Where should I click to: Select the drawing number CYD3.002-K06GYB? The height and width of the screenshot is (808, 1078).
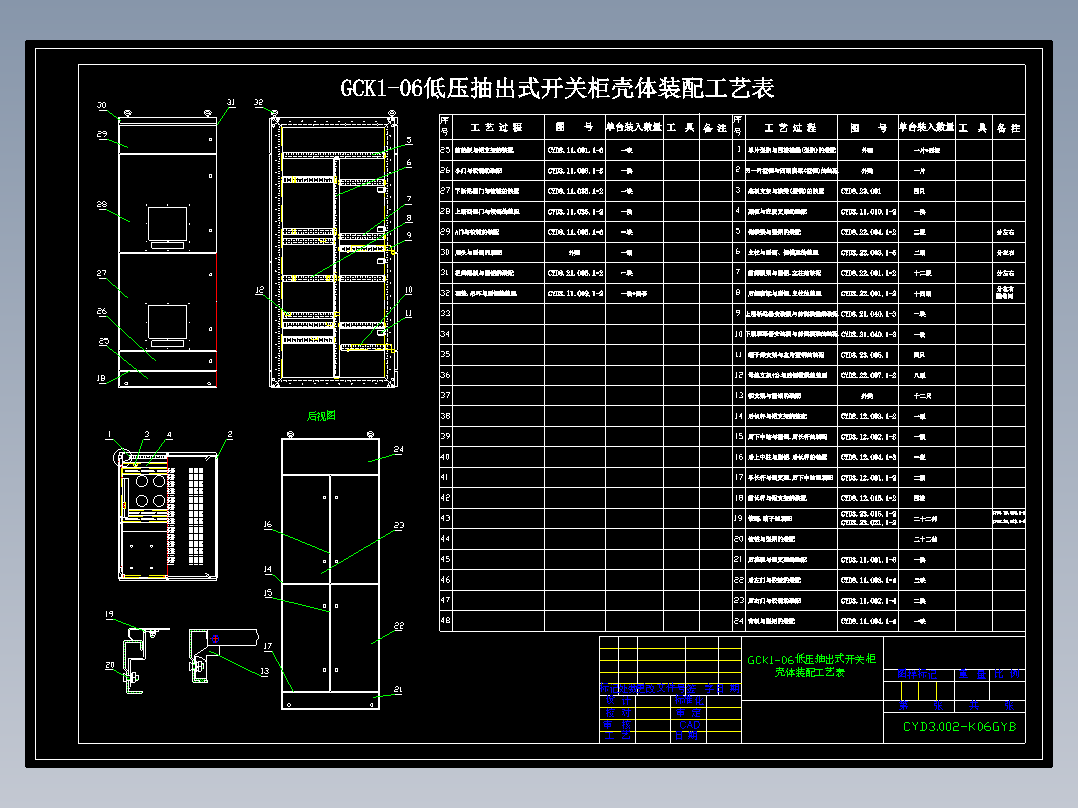click(958, 727)
